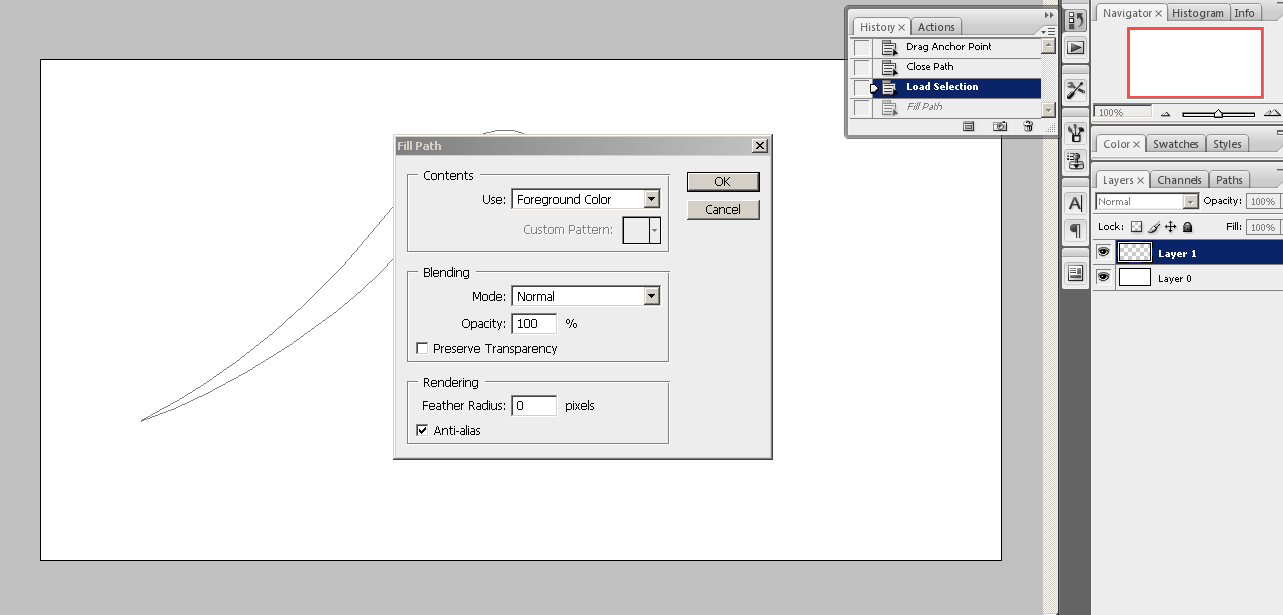Lock transparent pixels icon
This screenshot has height=615, width=1283.
(x=1136, y=227)
